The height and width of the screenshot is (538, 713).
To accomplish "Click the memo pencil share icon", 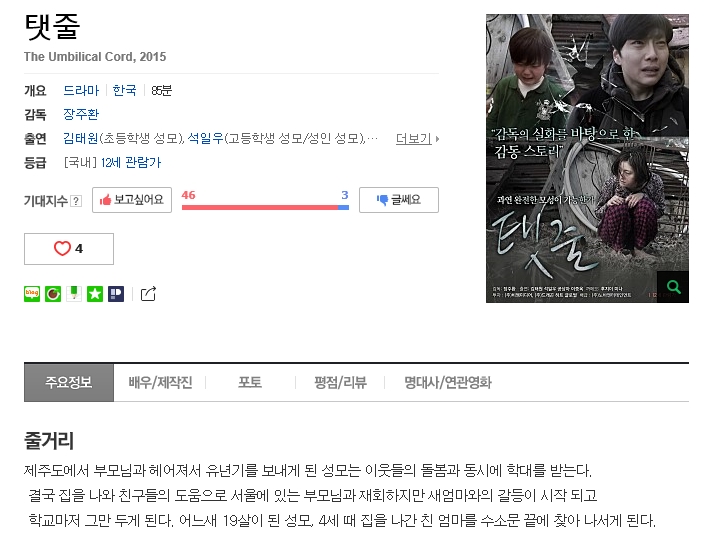I will coord(74,294).
